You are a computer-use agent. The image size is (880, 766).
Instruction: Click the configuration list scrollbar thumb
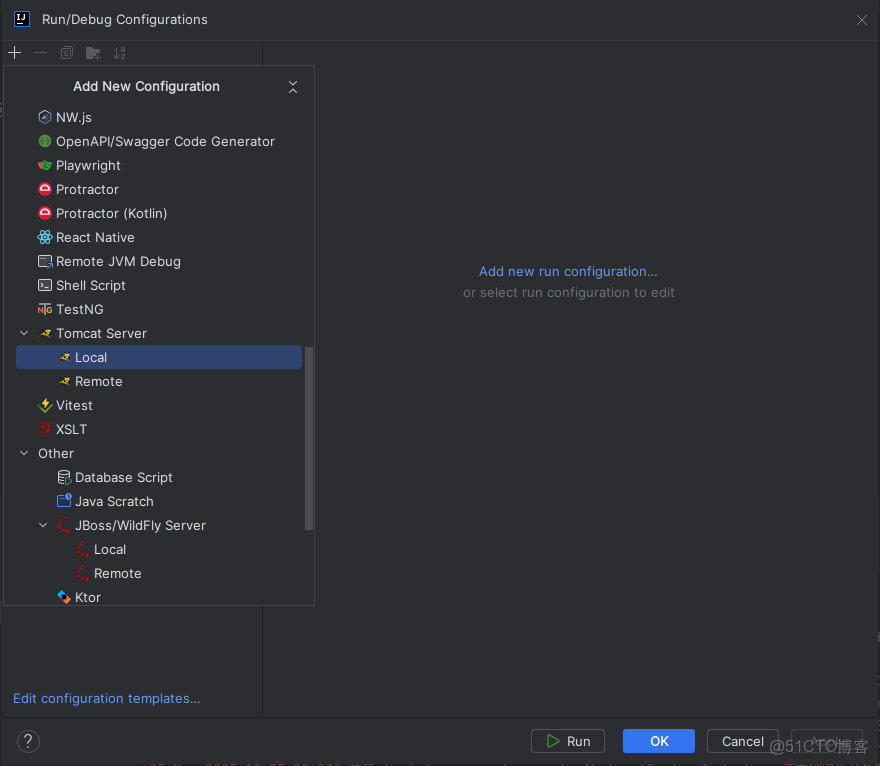(309, 438)
